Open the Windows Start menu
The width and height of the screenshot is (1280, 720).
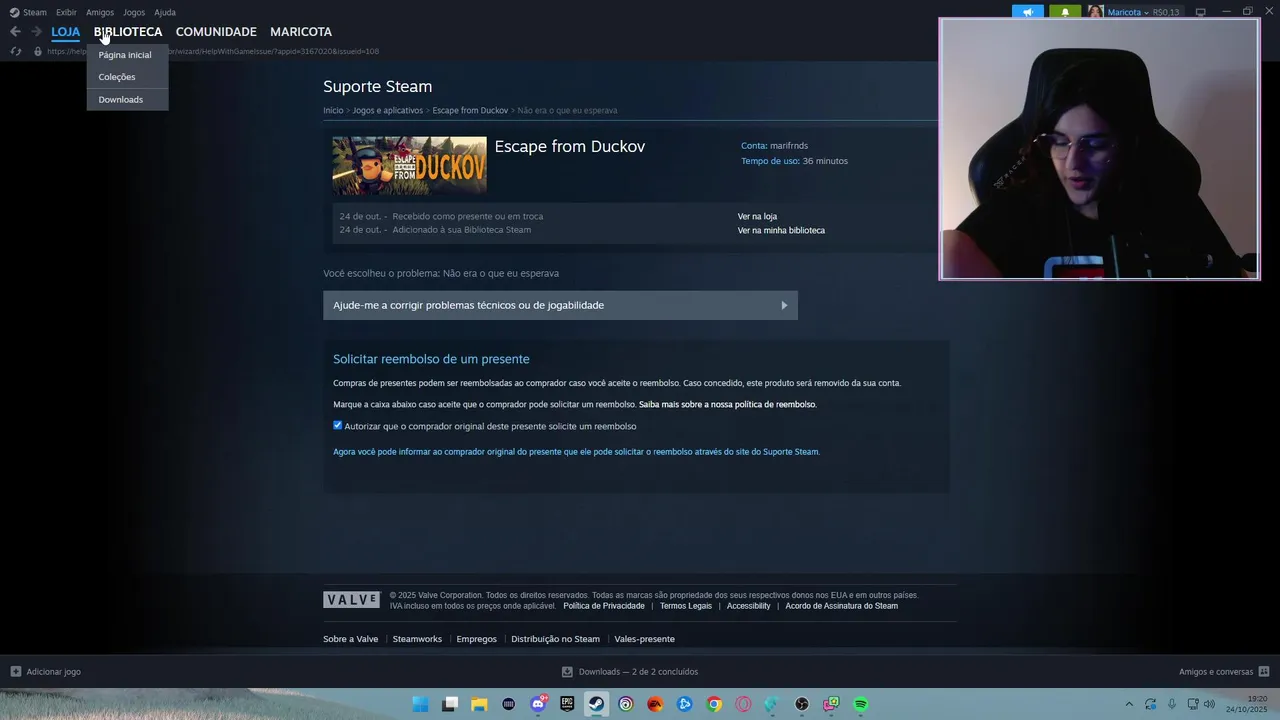[x=421, y=704]
